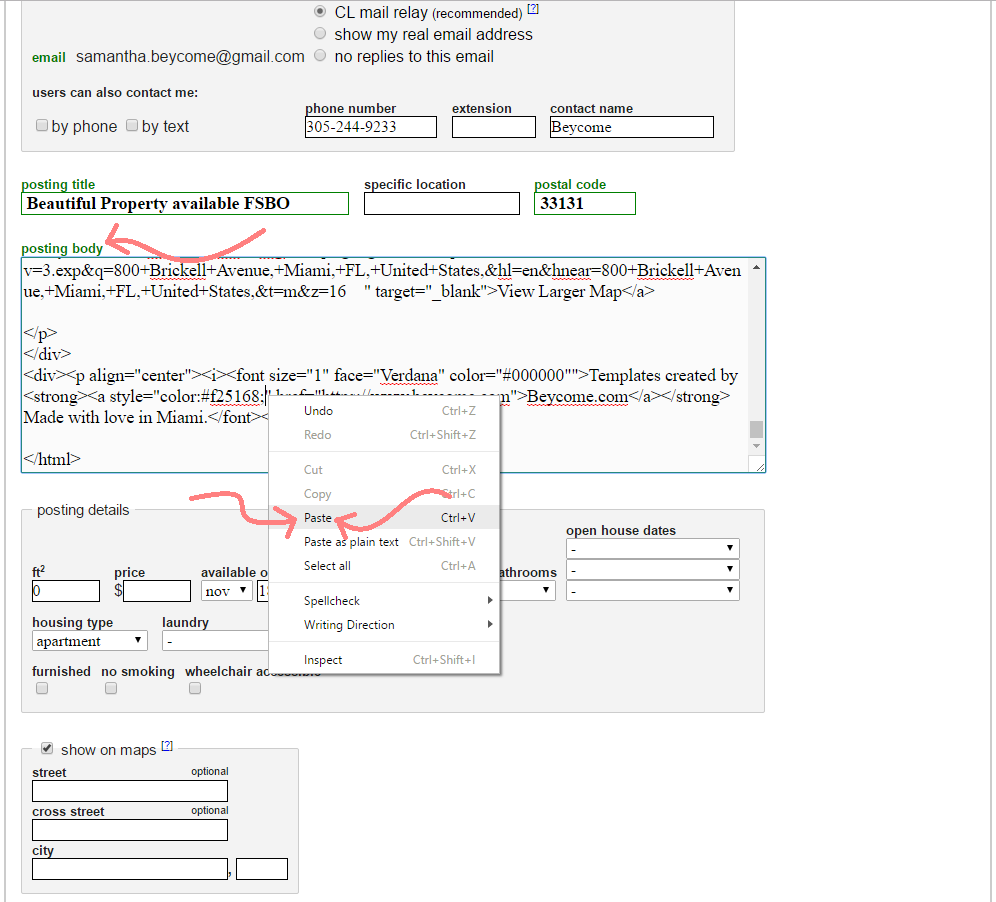The width and height of the screenshot is (996, 902).
Task: Click Inspect in context menu
Action: [x=323, y=660]
